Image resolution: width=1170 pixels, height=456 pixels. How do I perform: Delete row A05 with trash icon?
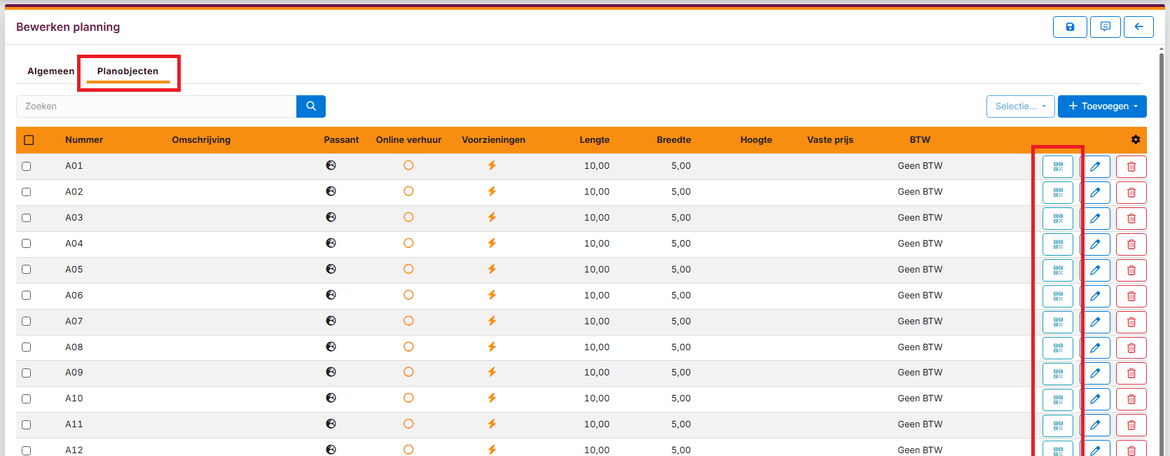(1131, 270)
